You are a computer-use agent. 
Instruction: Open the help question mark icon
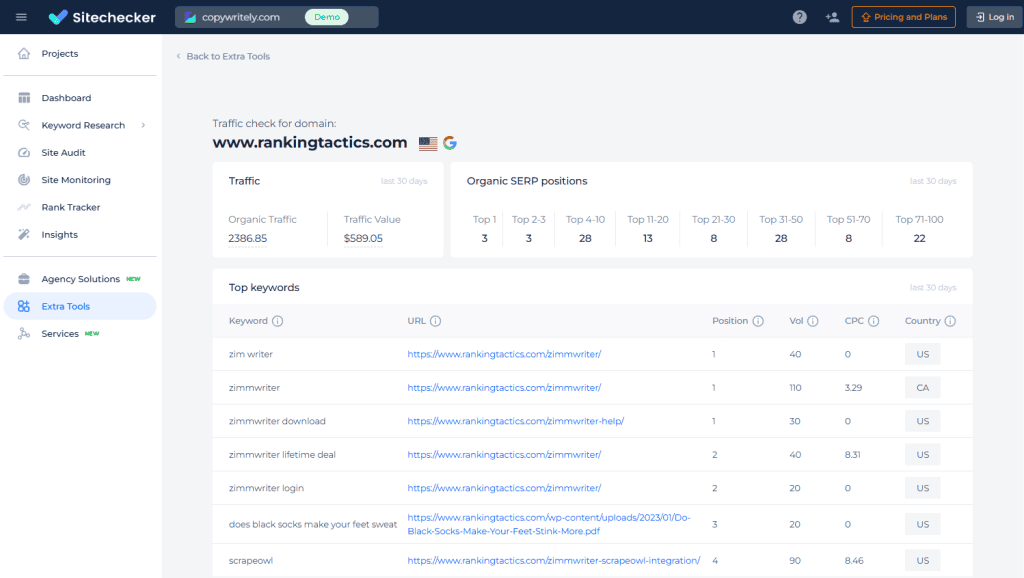point(799,17)
